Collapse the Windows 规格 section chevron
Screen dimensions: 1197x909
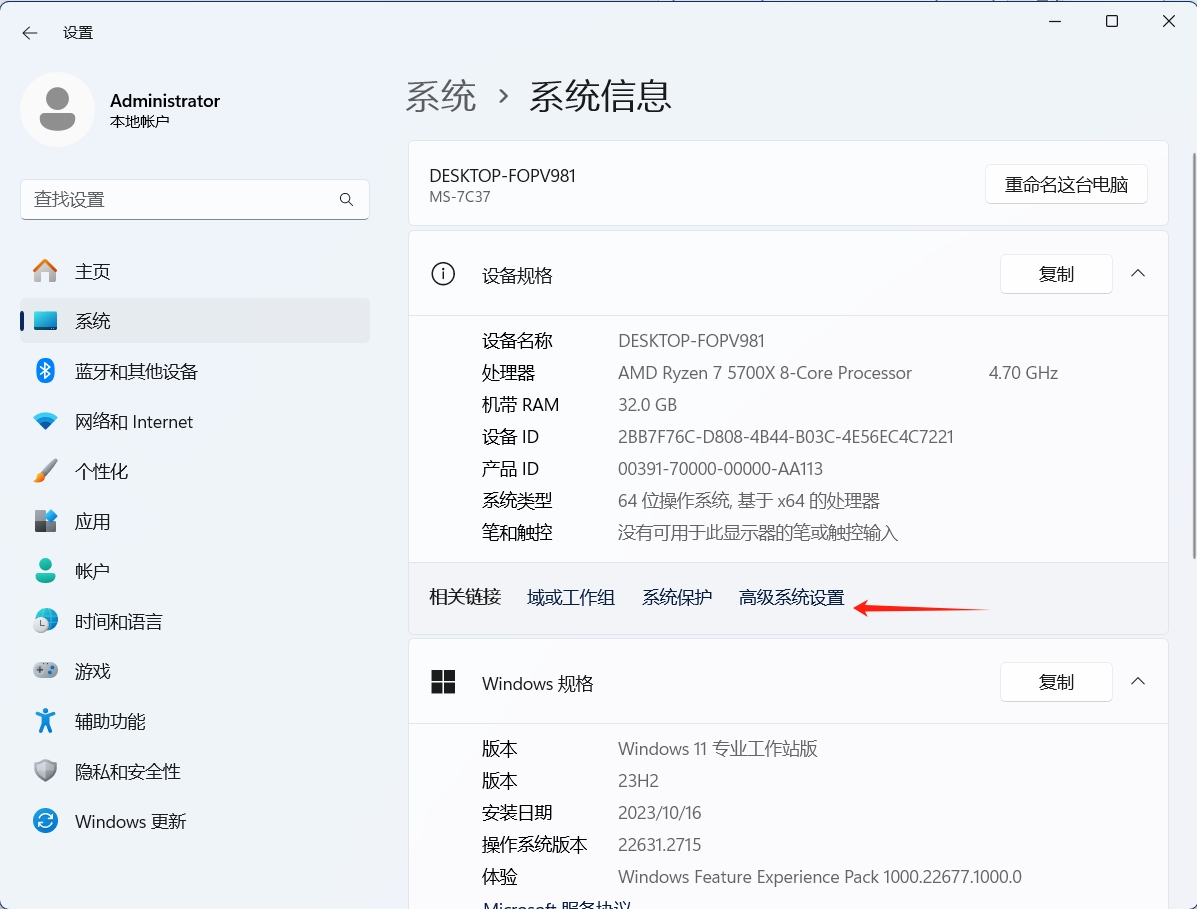(x=1138, y=682)
